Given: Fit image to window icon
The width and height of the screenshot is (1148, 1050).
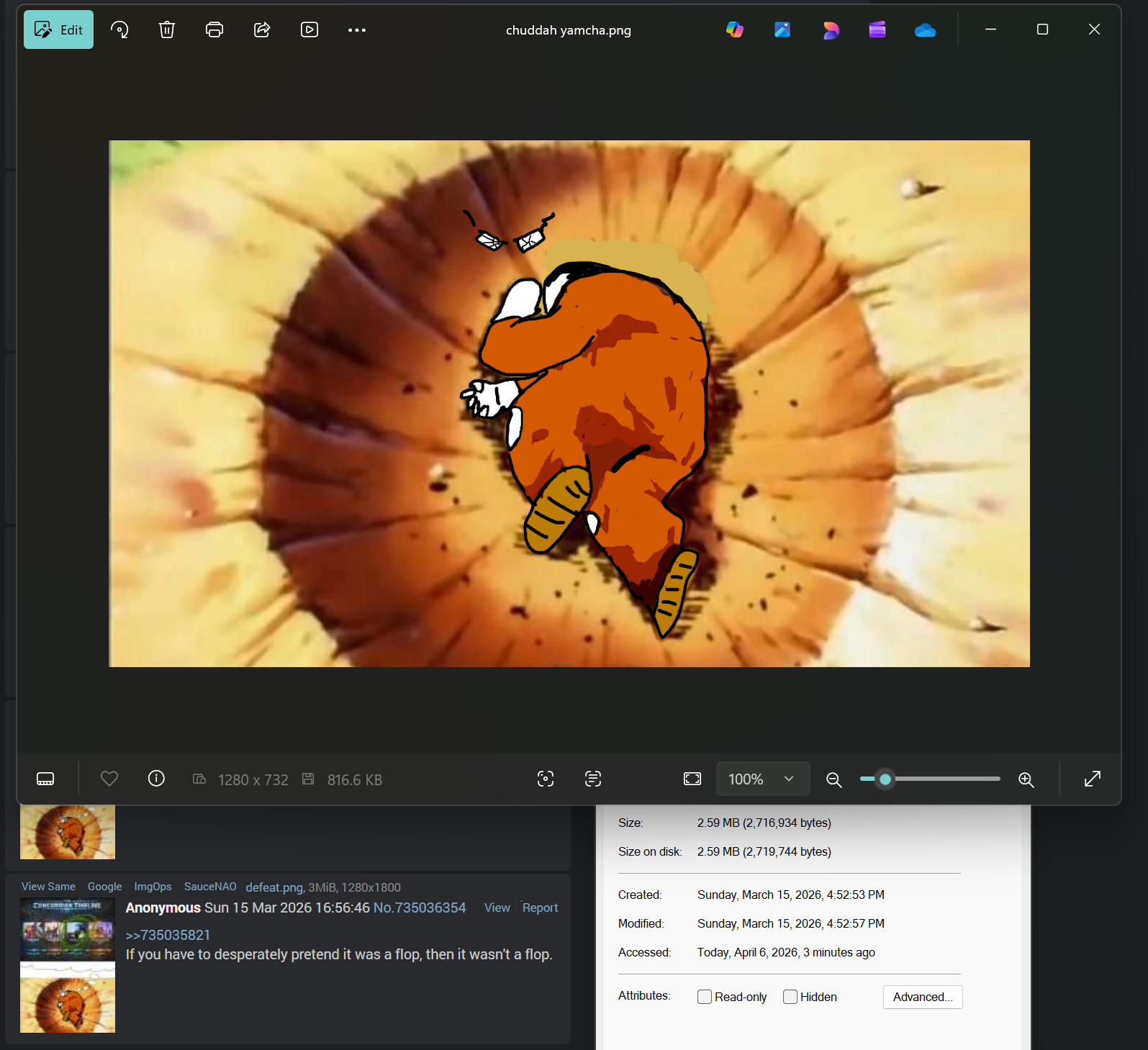Looking at the screenshot, I should point(692,779).
